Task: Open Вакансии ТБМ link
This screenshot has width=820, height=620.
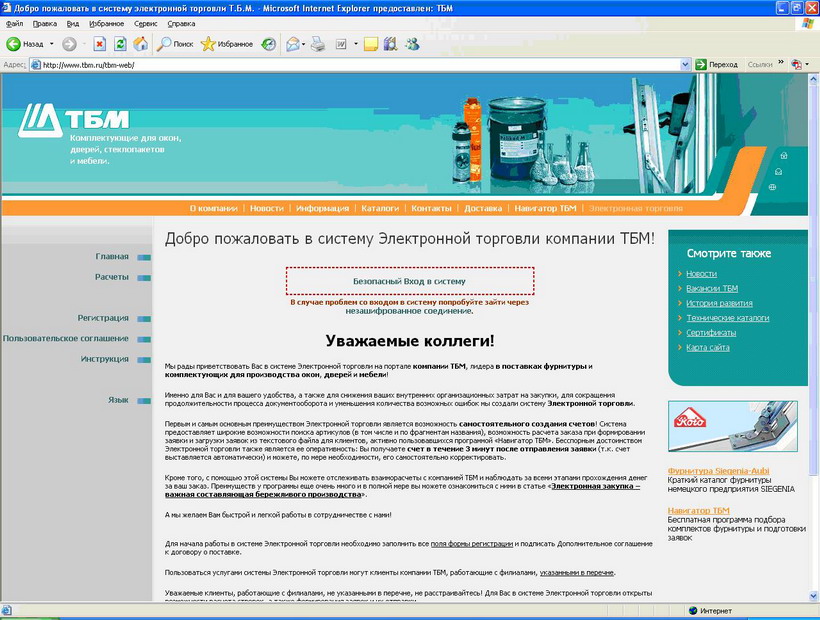Action: click(x=712, y=289)
